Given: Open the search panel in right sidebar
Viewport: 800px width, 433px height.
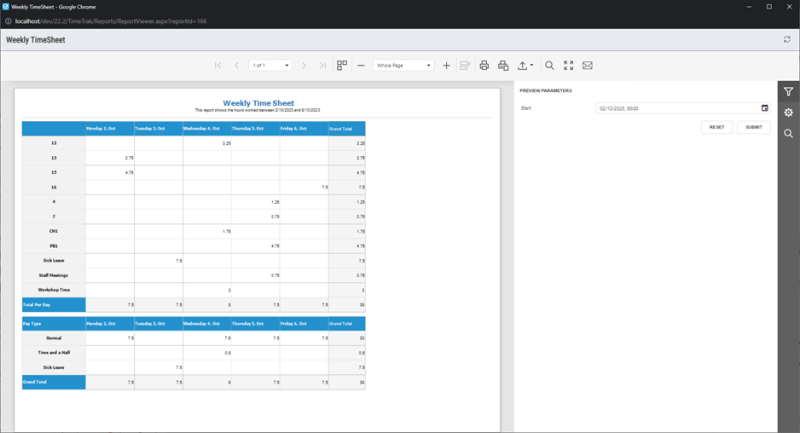Looking at the screenshot, I should click(x=789, y=134).
